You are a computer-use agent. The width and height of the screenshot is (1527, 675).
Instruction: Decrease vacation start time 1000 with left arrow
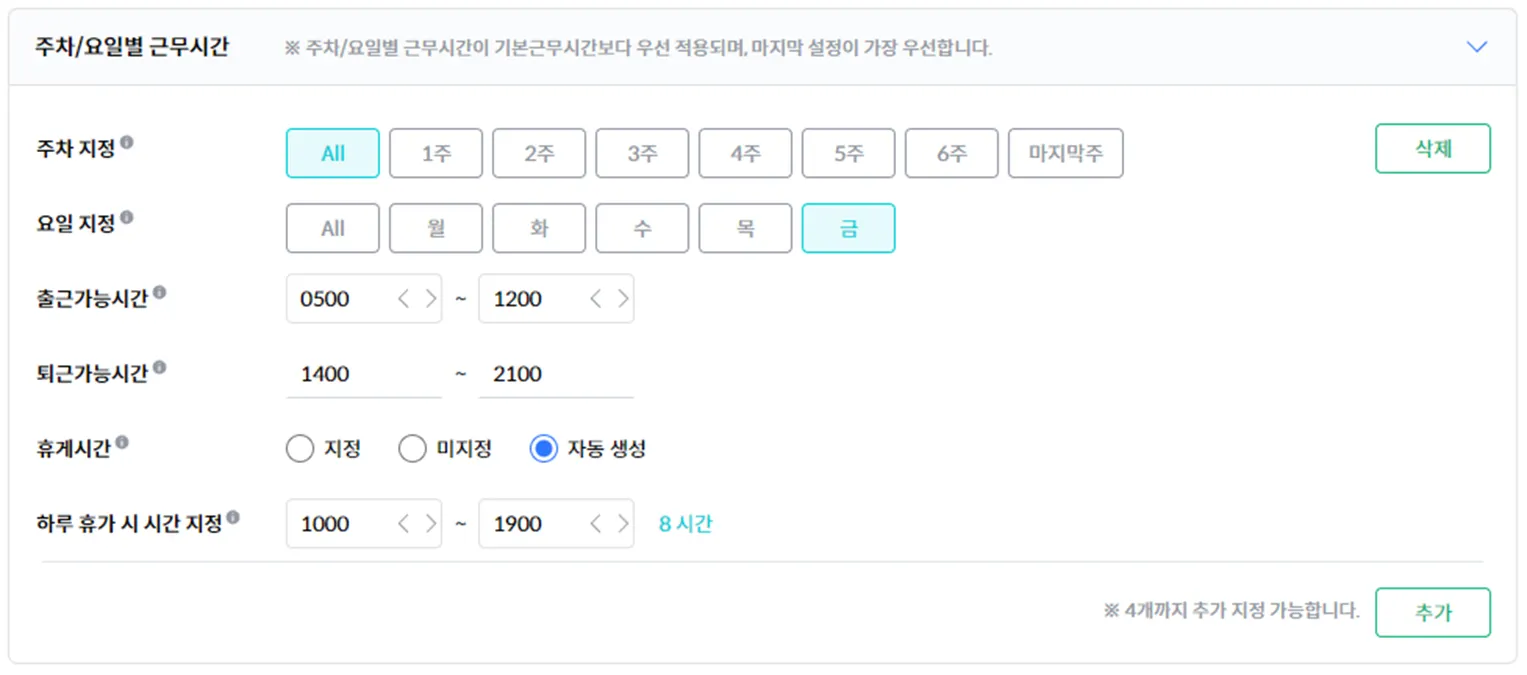[x=404, y=524]
